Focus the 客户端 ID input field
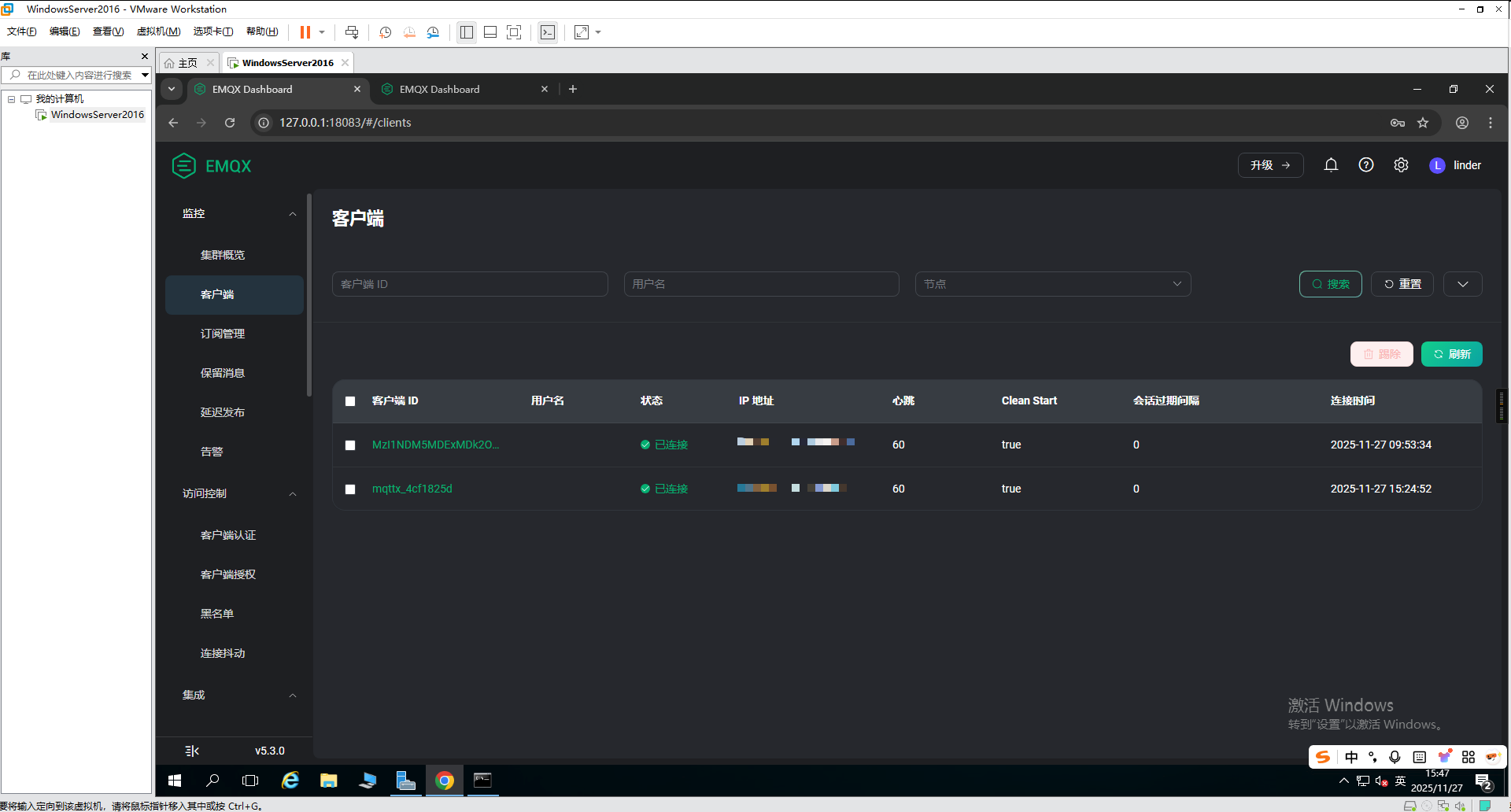 [x=470, y=284]
